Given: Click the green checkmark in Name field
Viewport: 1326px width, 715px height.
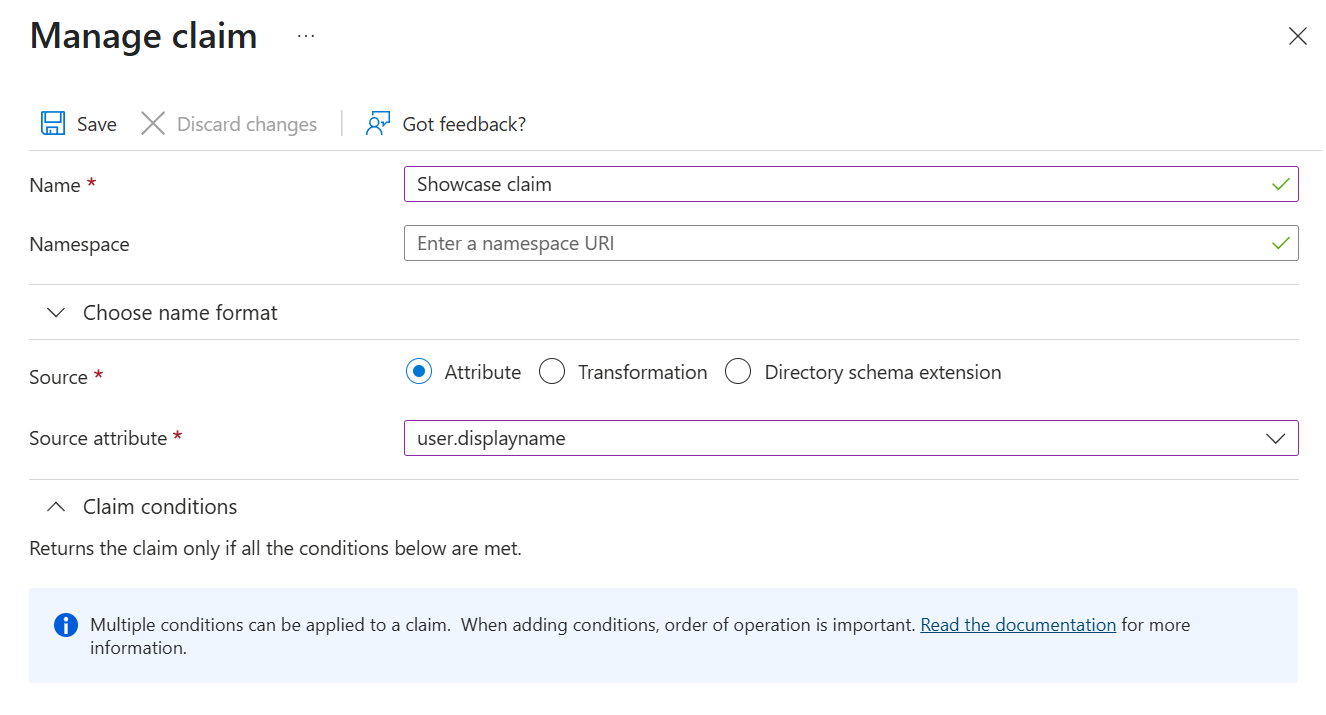Looking at the screenshot, I should pos(1279,184).
